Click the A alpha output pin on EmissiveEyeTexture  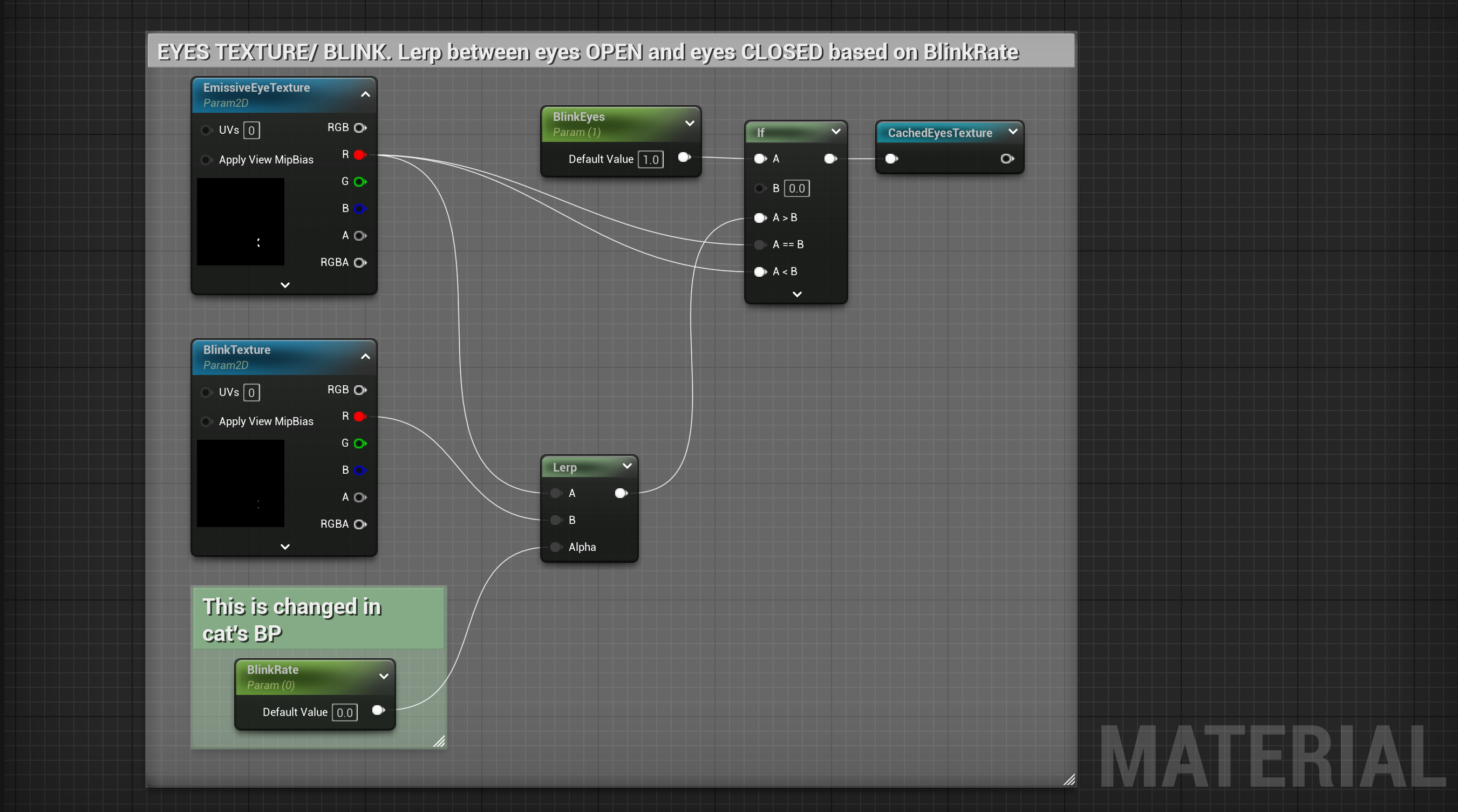pyautogui.click(x=360, y=235)
